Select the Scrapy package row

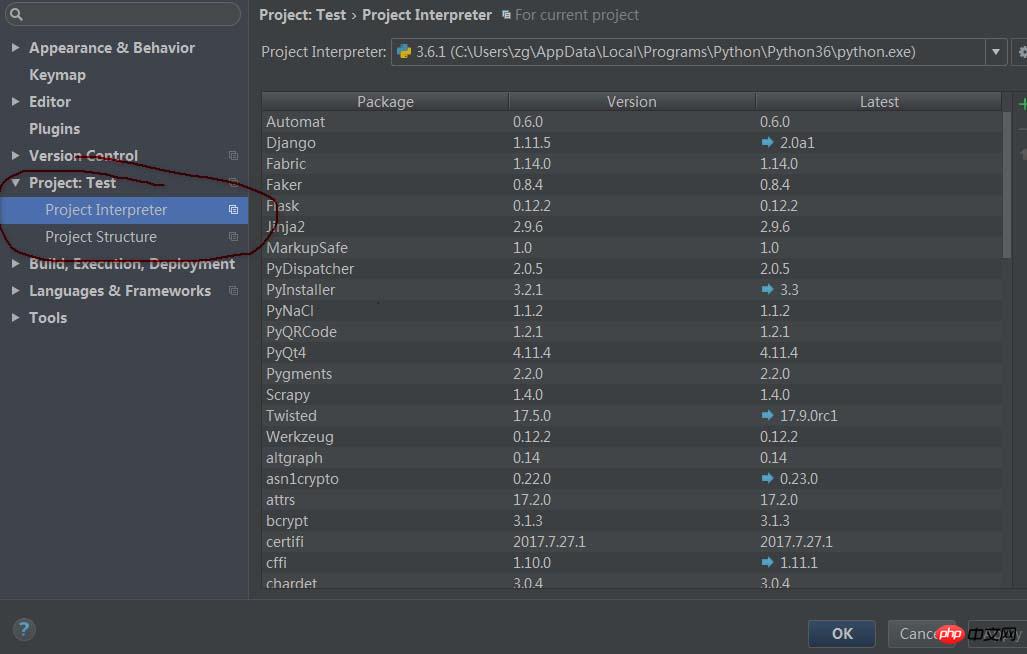click(631, 394)
